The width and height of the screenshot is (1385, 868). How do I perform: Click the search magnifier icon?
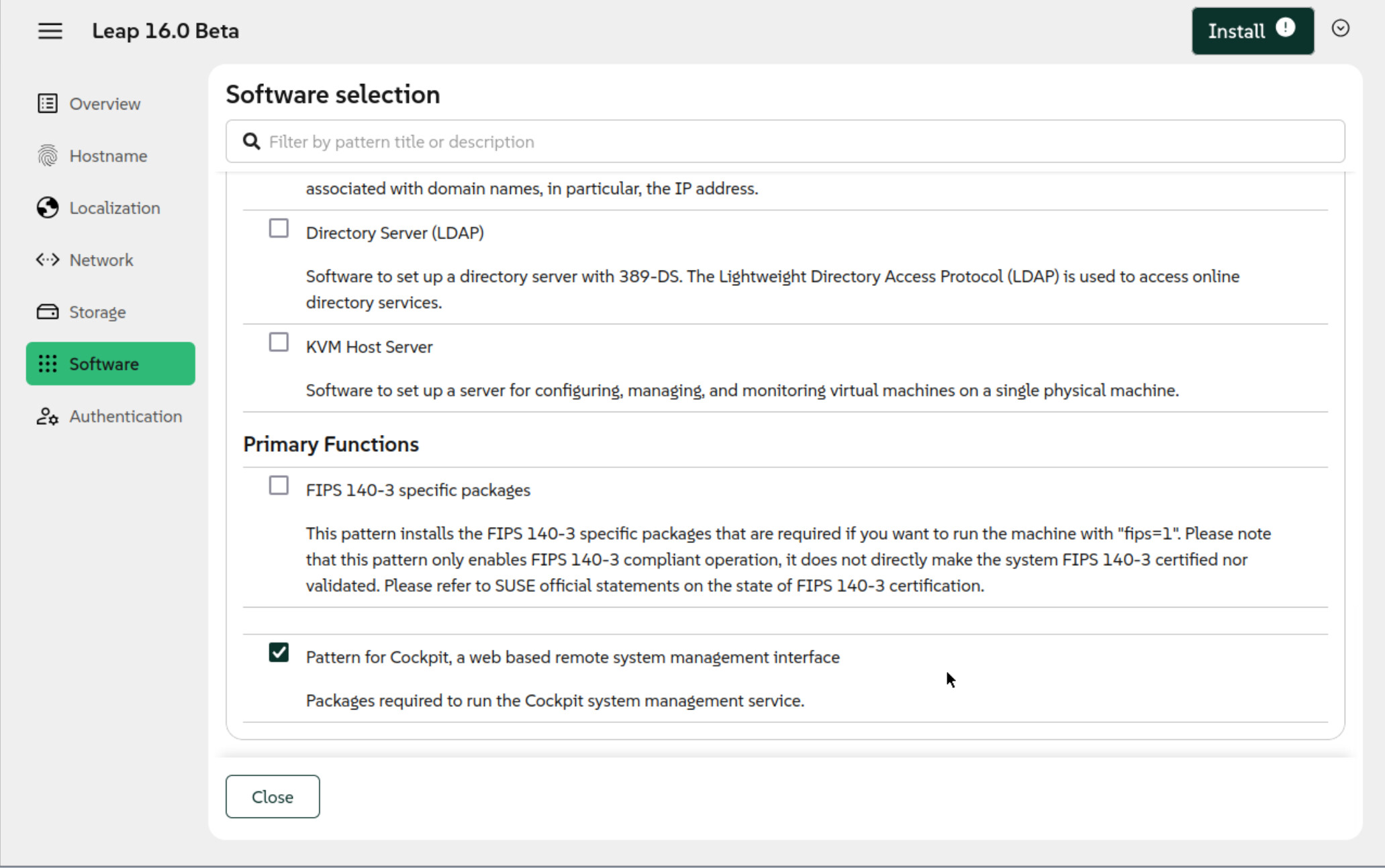(251, 142)
